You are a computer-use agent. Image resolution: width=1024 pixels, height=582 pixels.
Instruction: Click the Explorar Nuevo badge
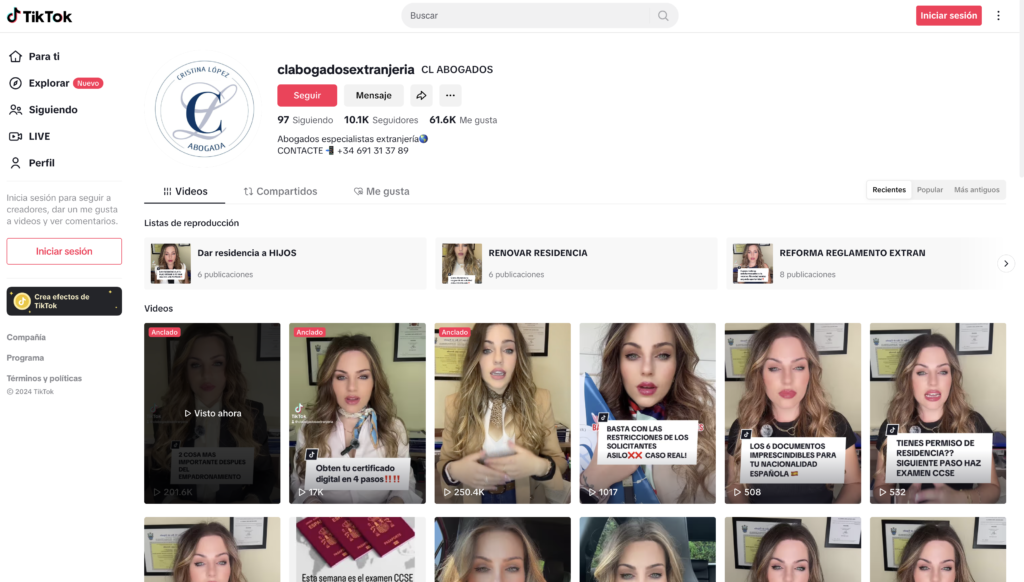(88, 84)
